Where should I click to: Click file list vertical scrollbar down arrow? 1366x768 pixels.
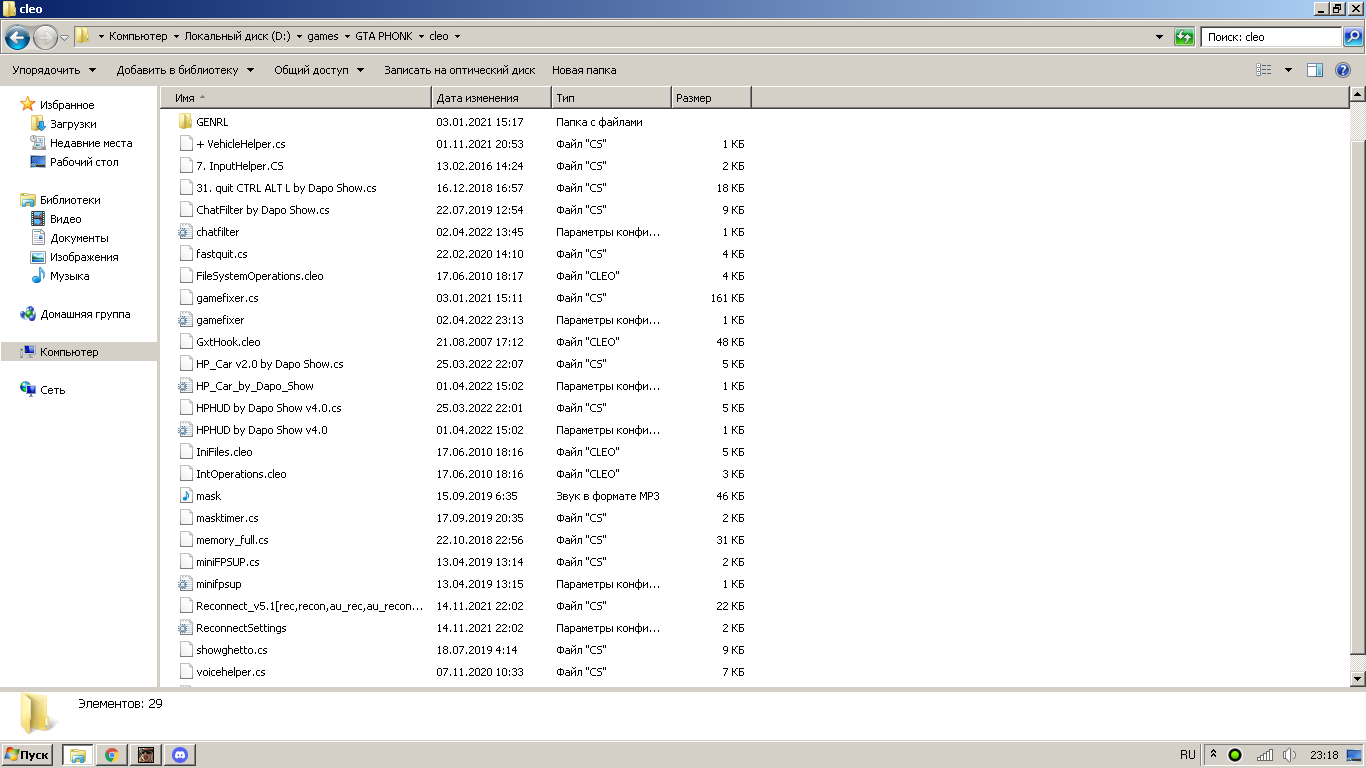pos(1358,679)
